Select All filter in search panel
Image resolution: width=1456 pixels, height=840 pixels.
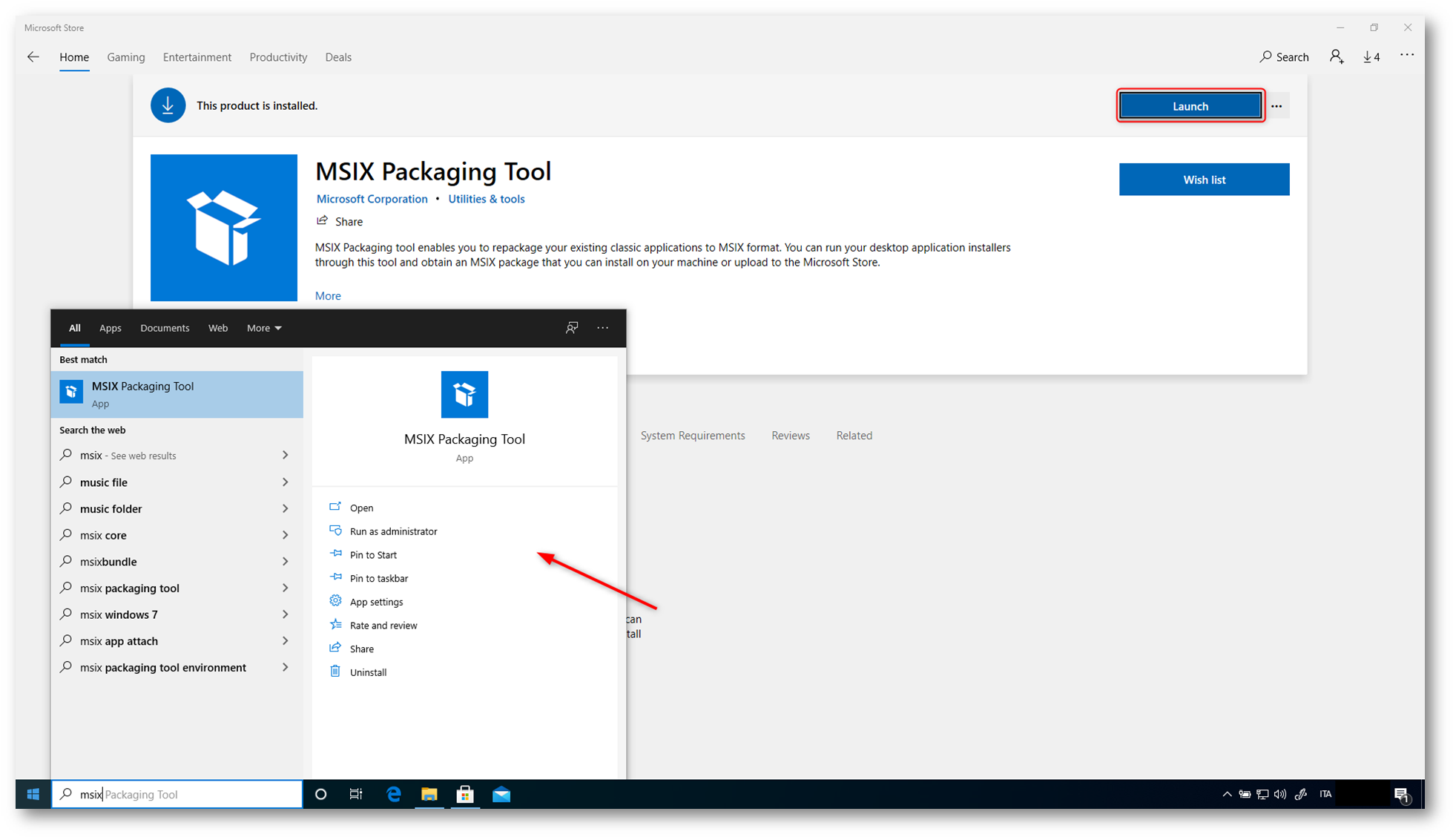75,328
